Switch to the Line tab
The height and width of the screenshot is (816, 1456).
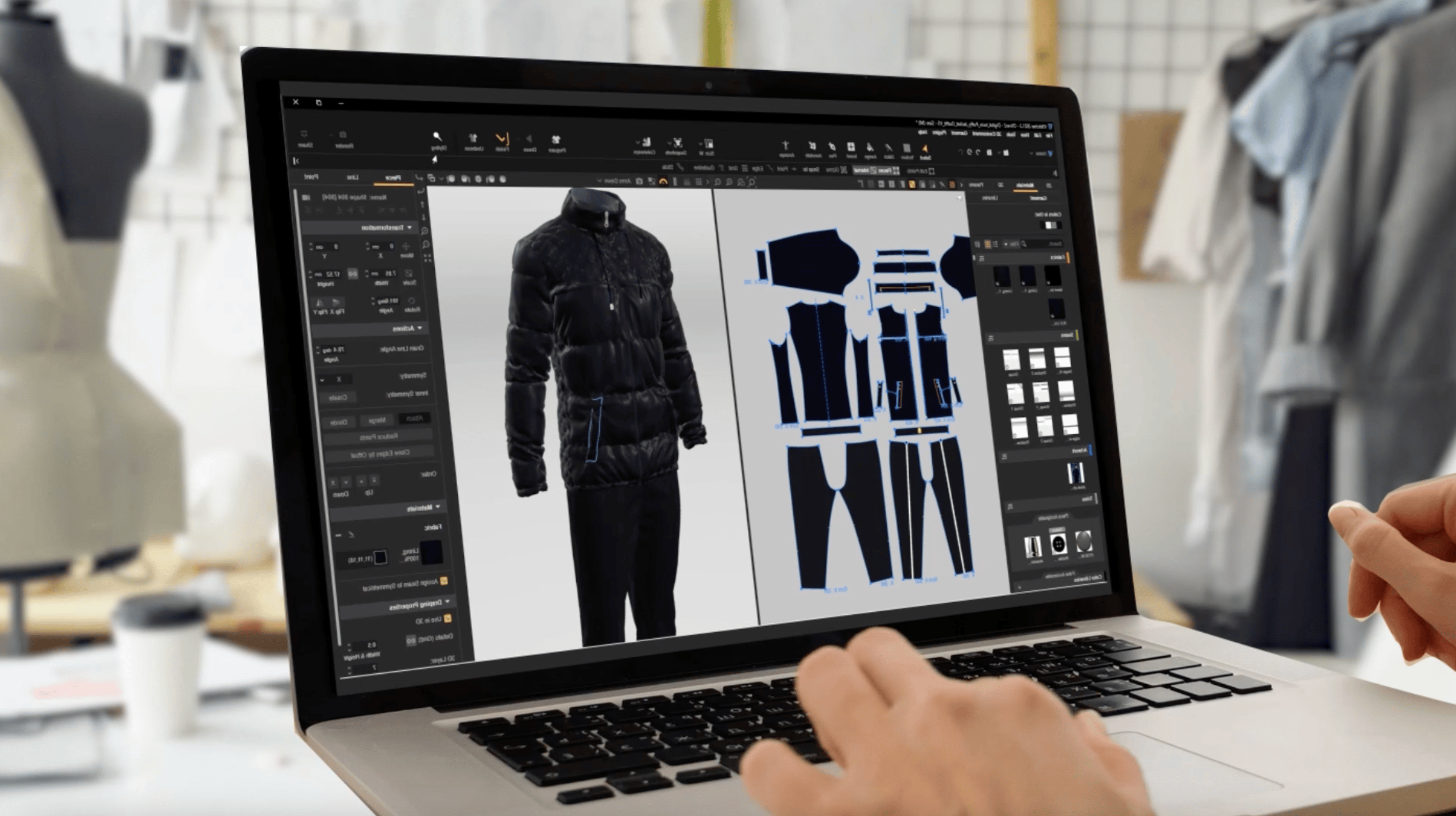coord(353,177)
